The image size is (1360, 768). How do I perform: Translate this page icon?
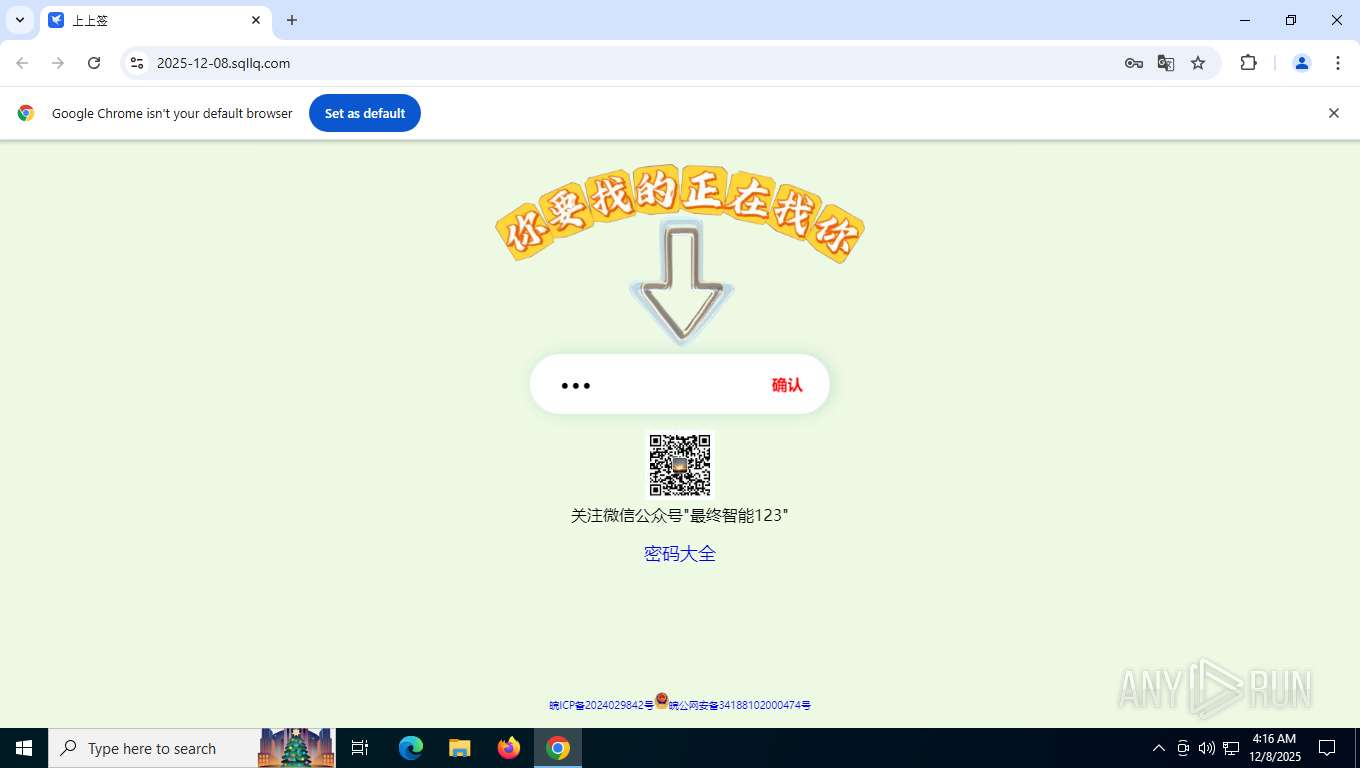pyautogui.click(x=1166, y=63)
